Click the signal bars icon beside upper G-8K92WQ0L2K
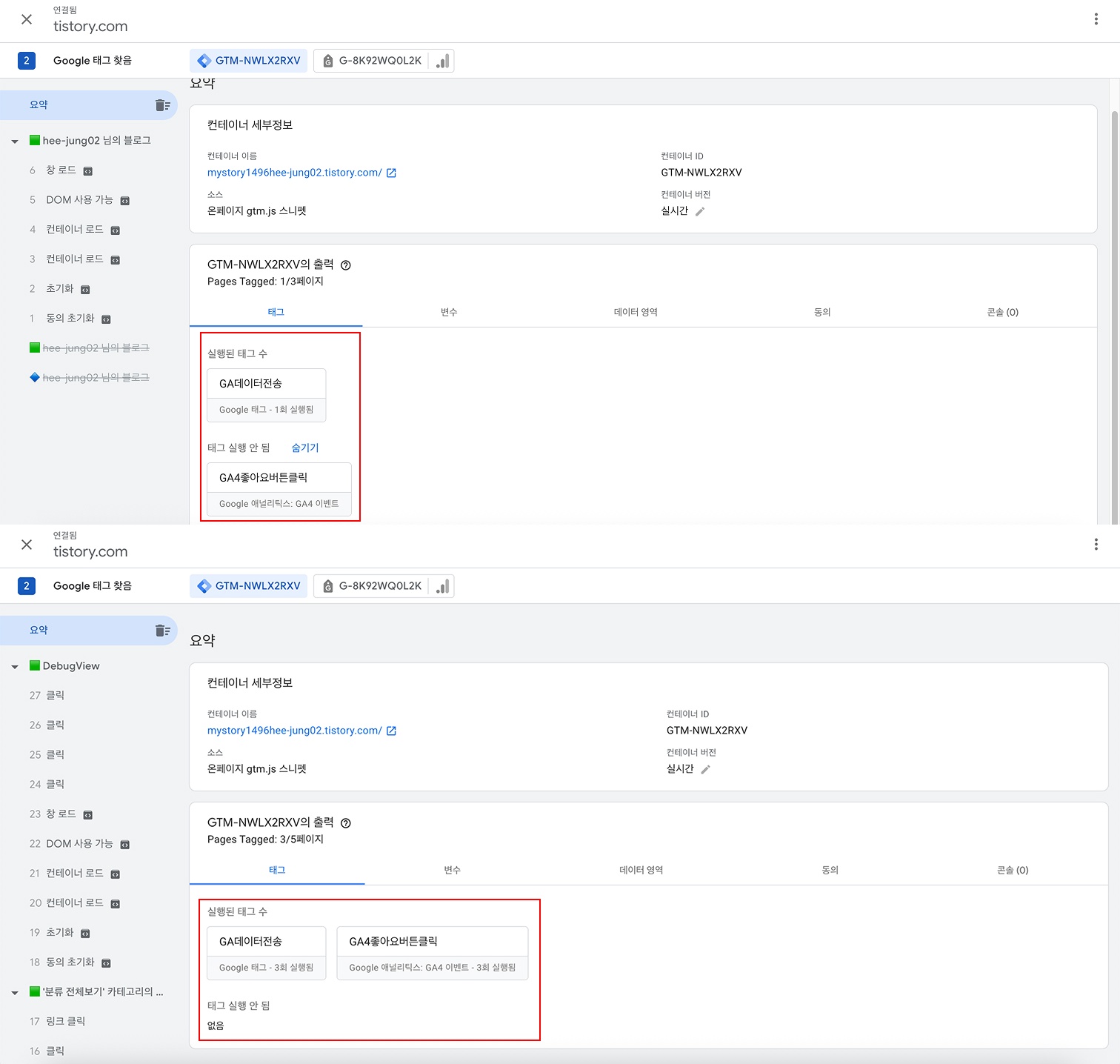This screenshot has height=1064, width=1120. coord(442,61)
